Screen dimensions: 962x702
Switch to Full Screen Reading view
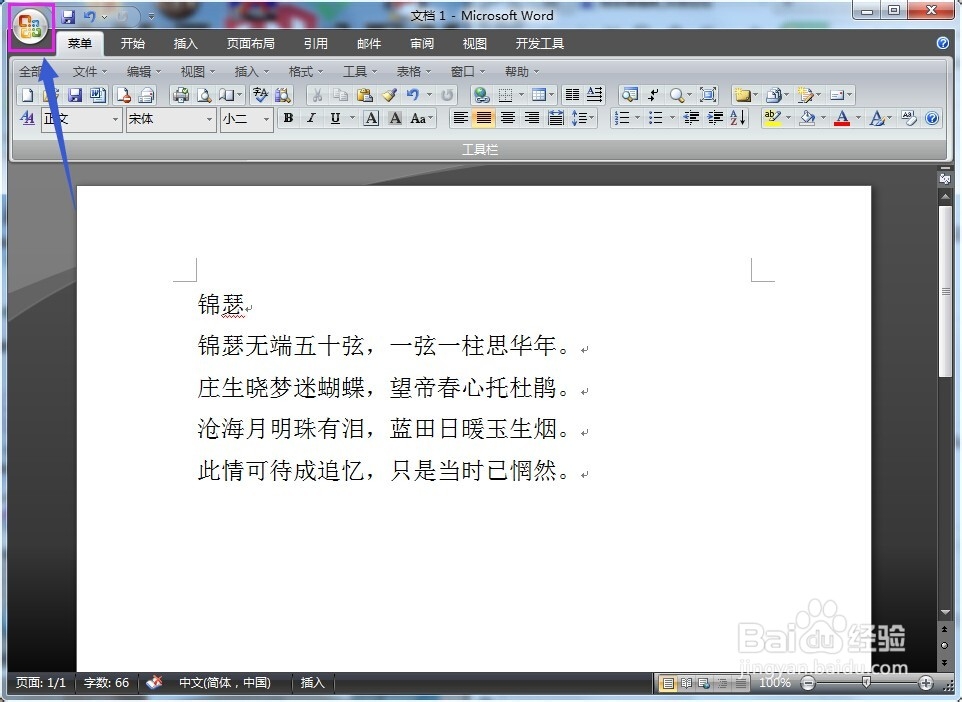pos(687,683)
